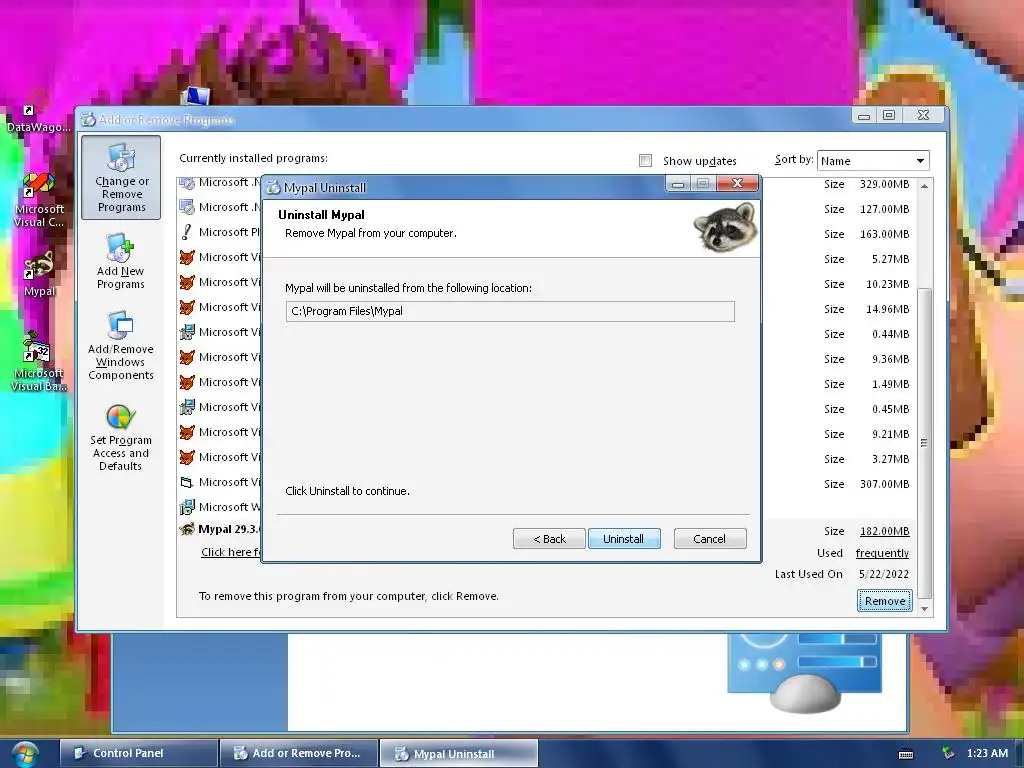The height and width of the screenshot is (768, 1024).
Task: Click the 'Click here f' support link
Action: [x=230, y=552]
